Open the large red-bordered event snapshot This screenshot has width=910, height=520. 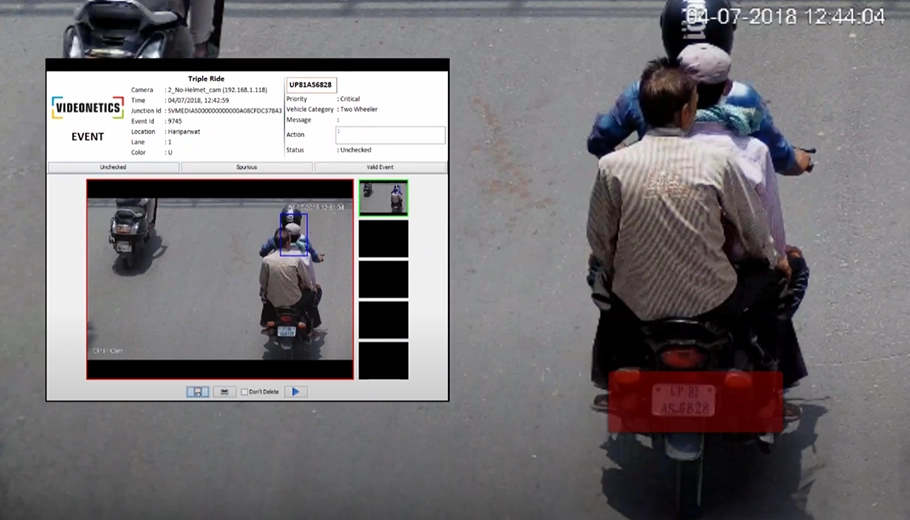click(219, 279)
